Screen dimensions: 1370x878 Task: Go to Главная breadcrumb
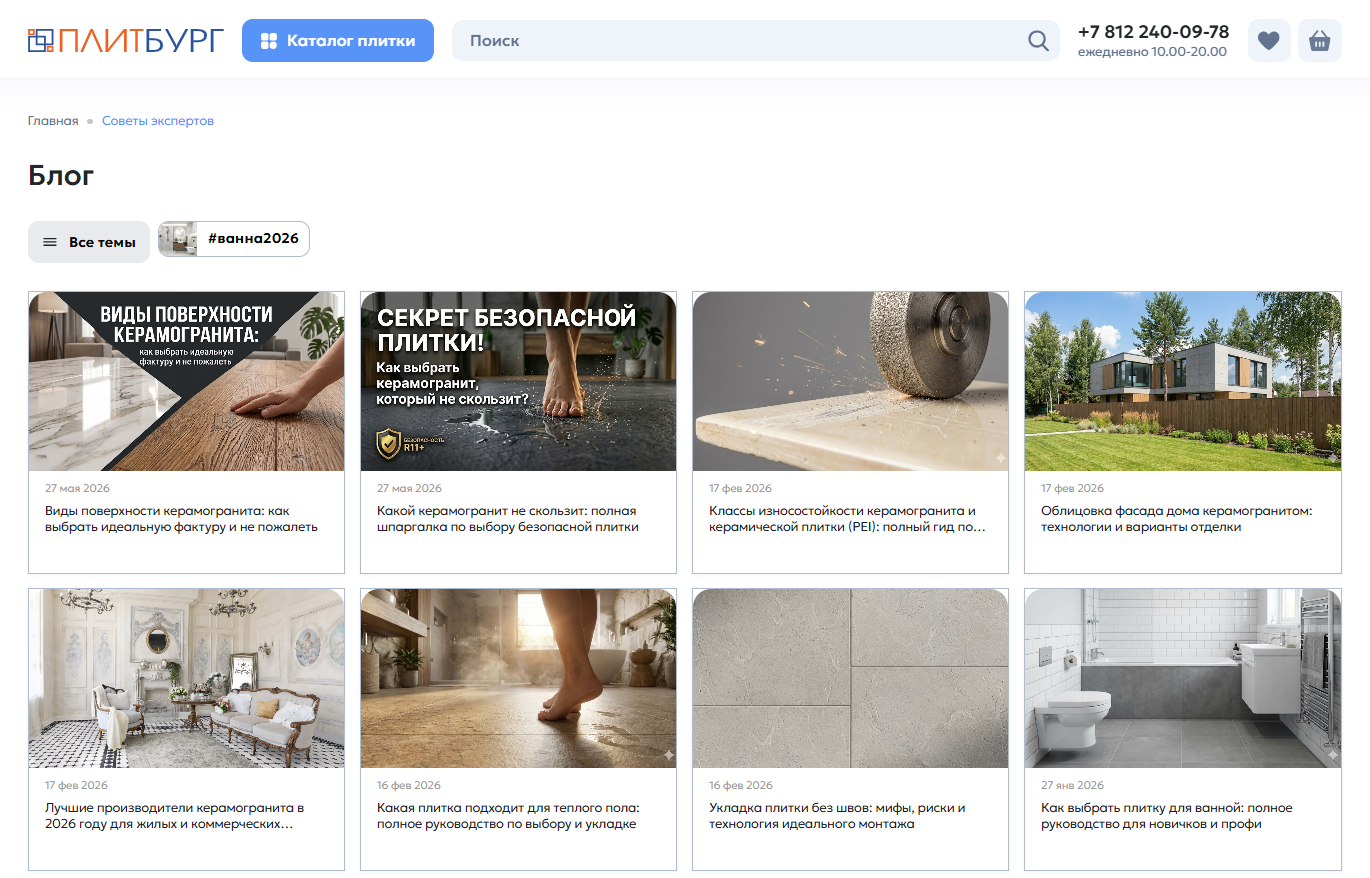[53, 121]
